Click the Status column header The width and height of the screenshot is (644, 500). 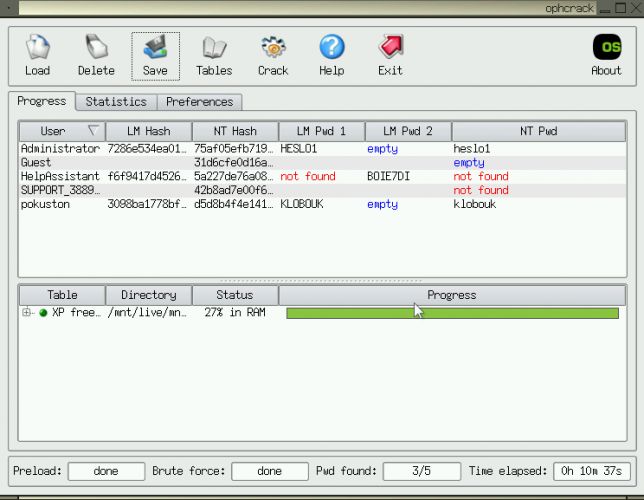click(235, 295)
